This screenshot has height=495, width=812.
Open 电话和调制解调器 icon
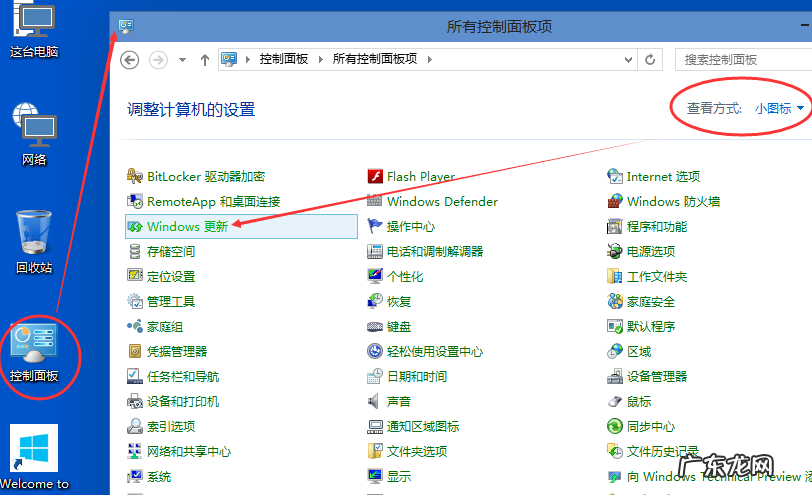(x=375, y=252)
